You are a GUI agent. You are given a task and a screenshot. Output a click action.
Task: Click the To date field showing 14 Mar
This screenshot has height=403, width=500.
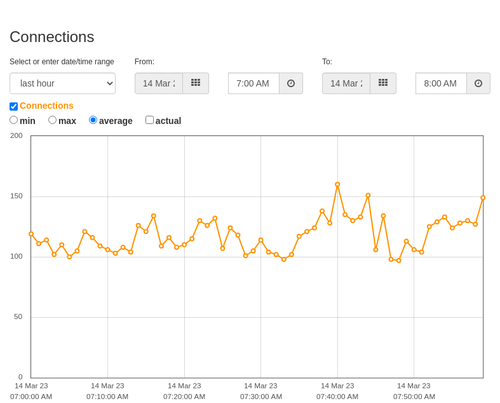346,83
